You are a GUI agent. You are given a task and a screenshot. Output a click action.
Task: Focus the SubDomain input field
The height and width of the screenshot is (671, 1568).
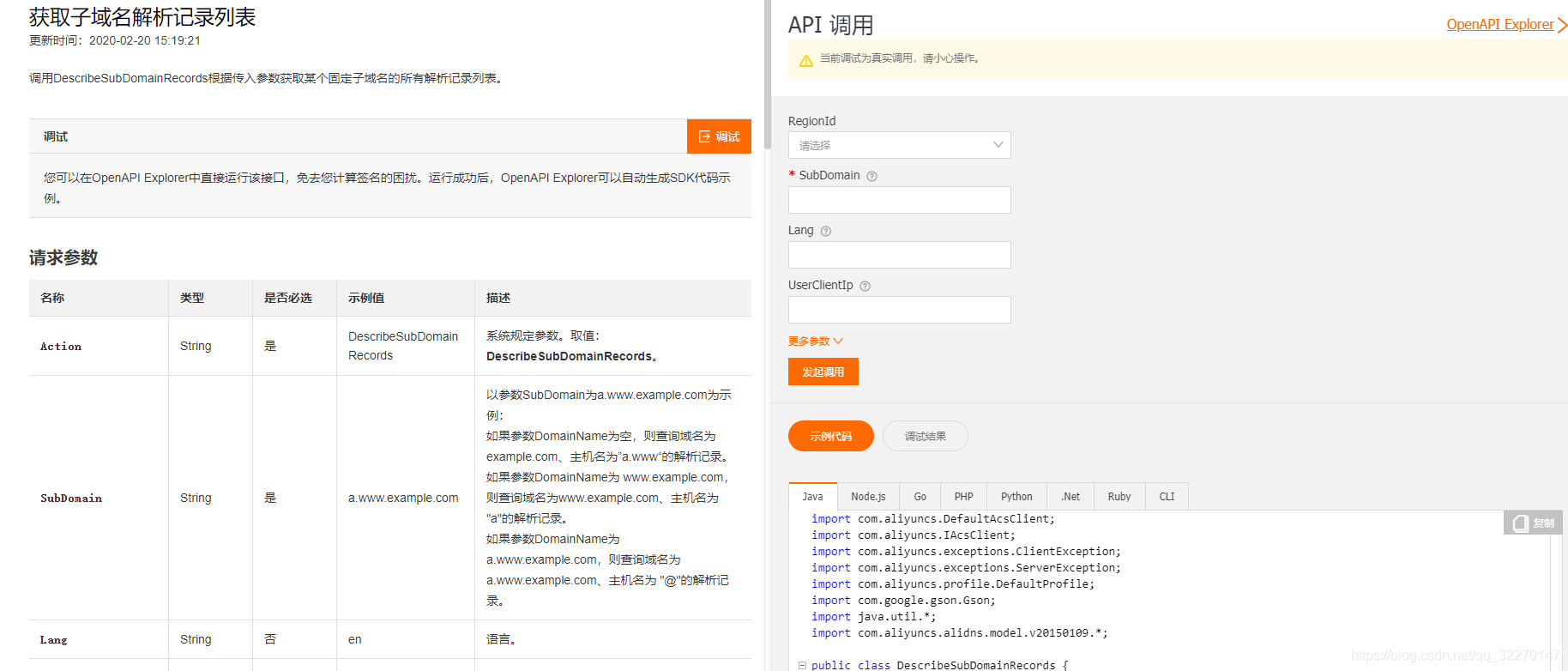pos(899,200)
